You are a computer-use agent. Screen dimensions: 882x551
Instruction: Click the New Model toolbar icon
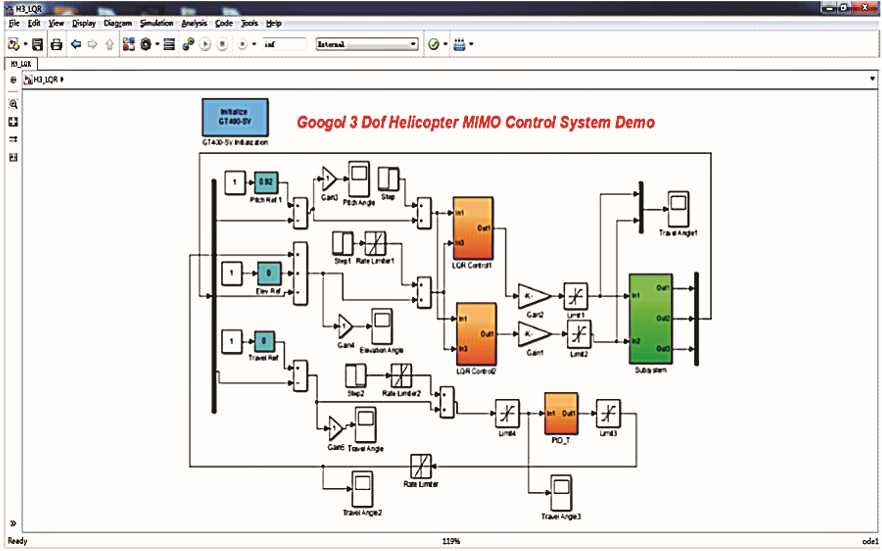point(14,44)
